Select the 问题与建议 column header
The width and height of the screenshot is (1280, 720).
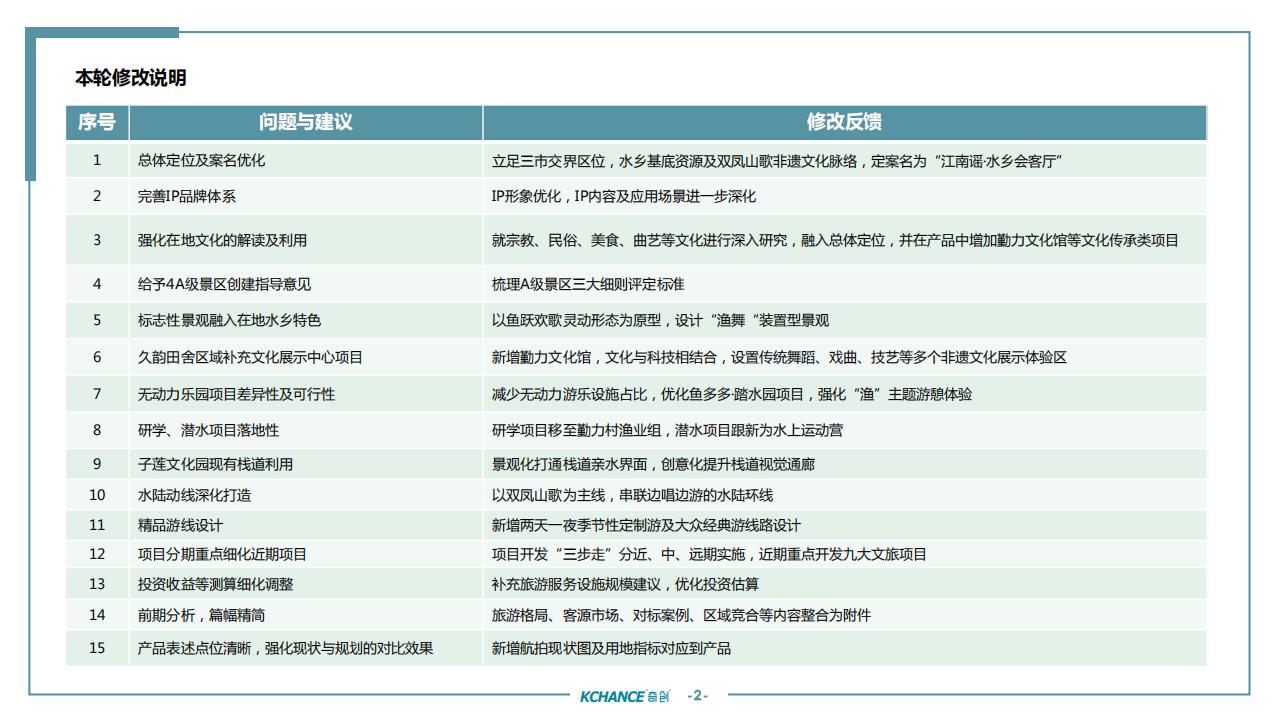306,123
